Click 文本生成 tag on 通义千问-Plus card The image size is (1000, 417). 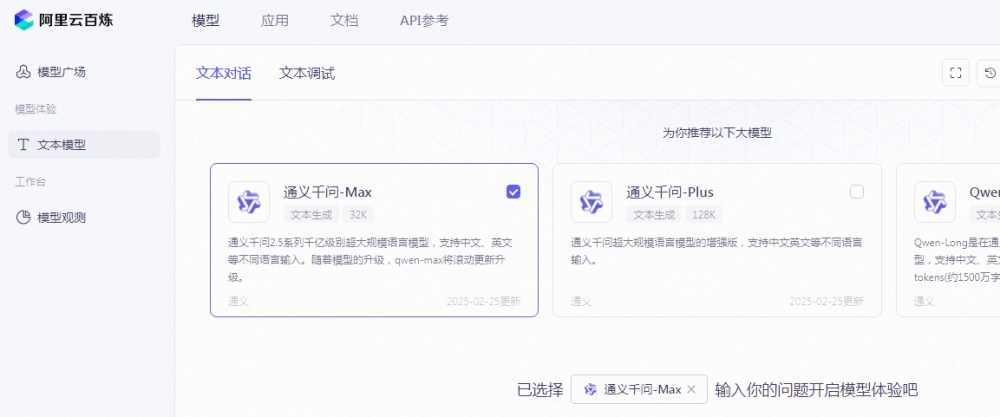coord(654,214)
